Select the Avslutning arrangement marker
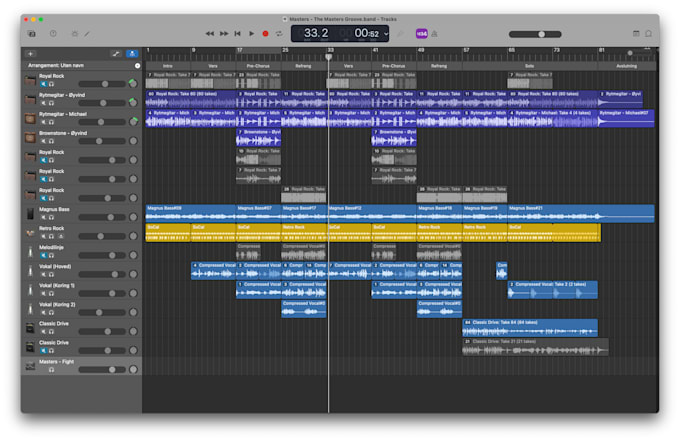 point(627,66)
